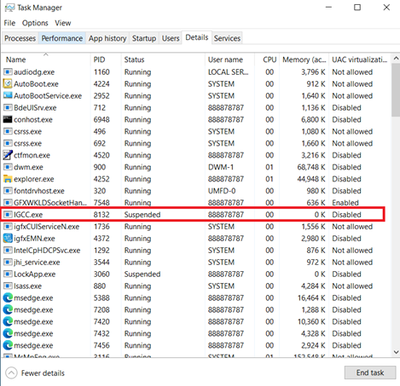Switch to the Performance tab
Viewport: 400px width, 386px height.
point(62,38)
